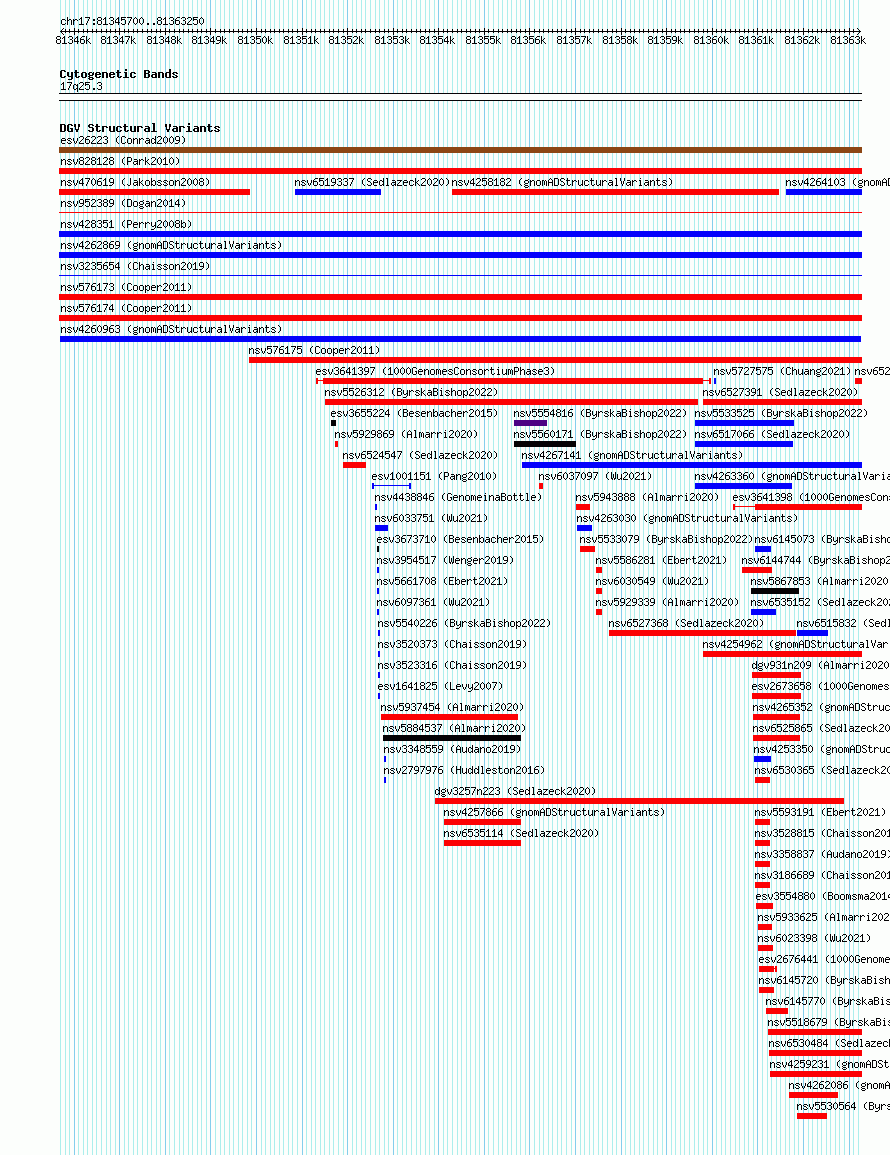Open the nsv6524547 (Sedlazeck2020) label
Viewport: 890px width, 1155px height.
[420, 455]
